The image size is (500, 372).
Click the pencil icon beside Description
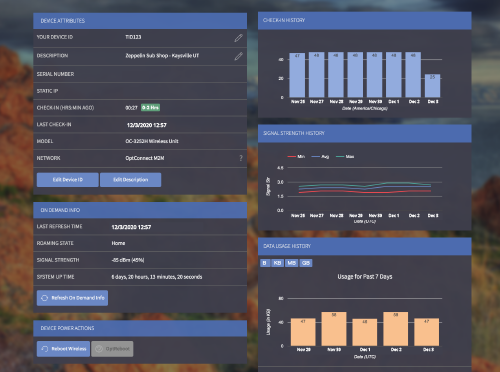click(238, 56)
